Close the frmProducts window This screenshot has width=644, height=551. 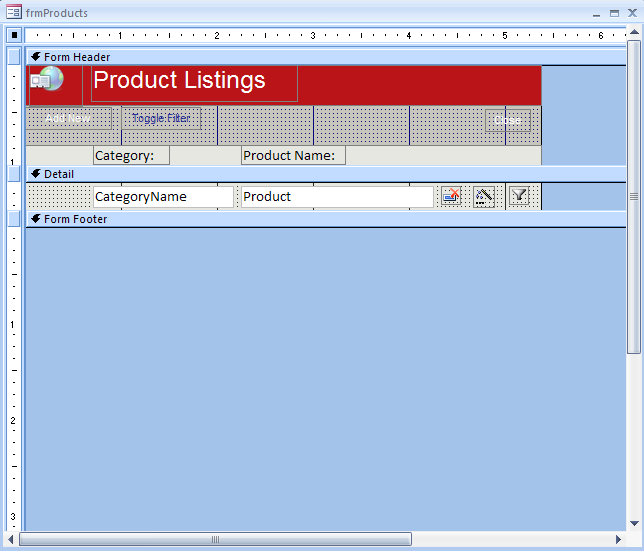632,13
